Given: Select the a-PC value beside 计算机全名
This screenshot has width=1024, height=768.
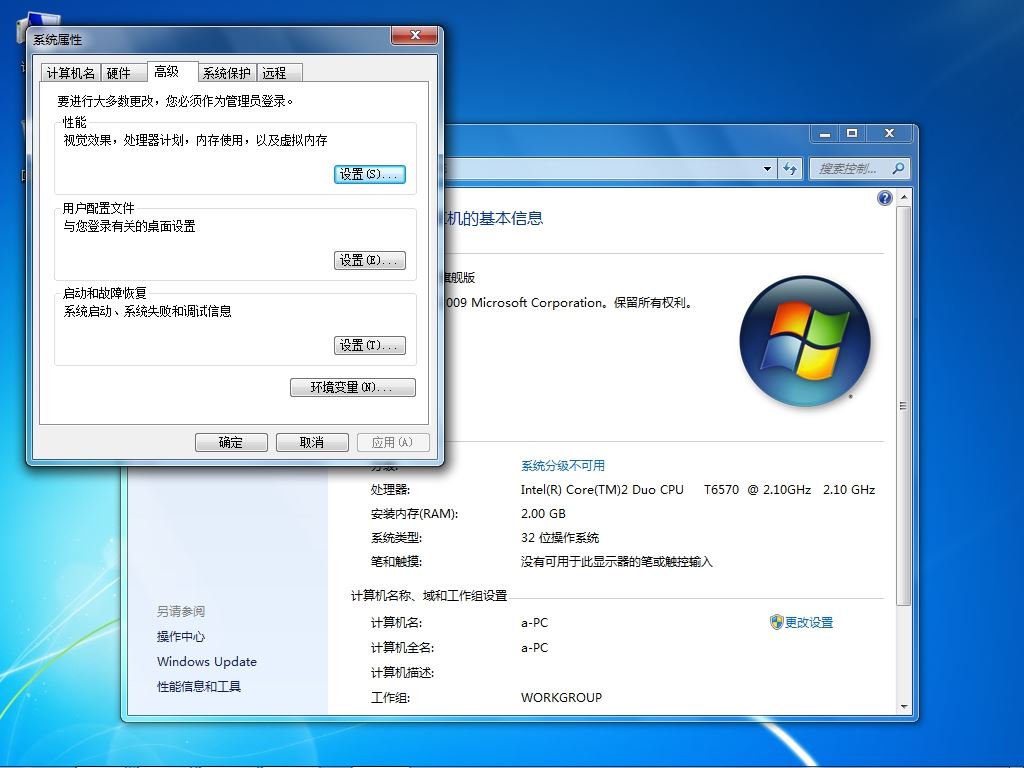Looking at the screenshot, I should point(534,648).
